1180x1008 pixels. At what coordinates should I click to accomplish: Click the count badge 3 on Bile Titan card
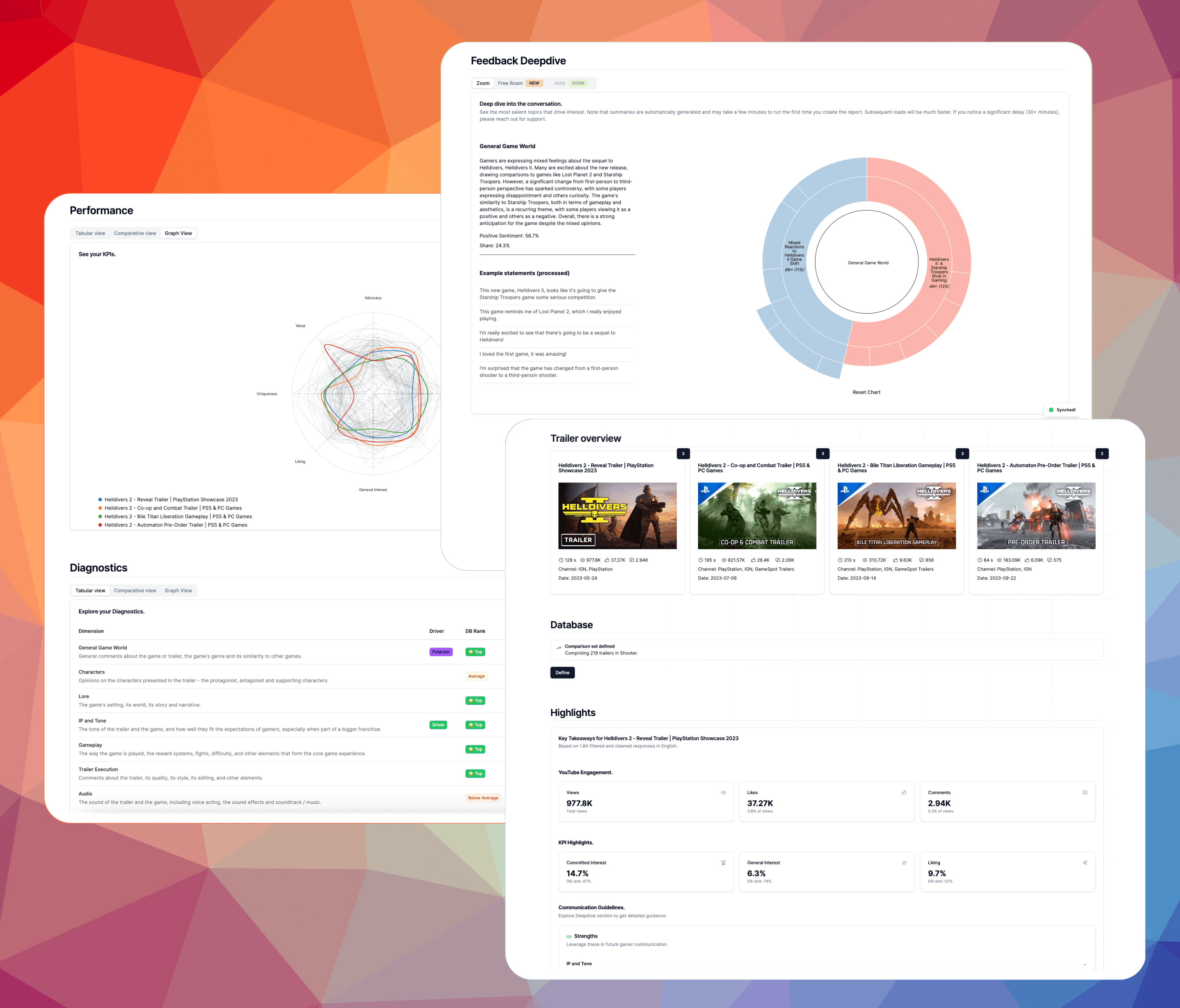tap(962, 454)
